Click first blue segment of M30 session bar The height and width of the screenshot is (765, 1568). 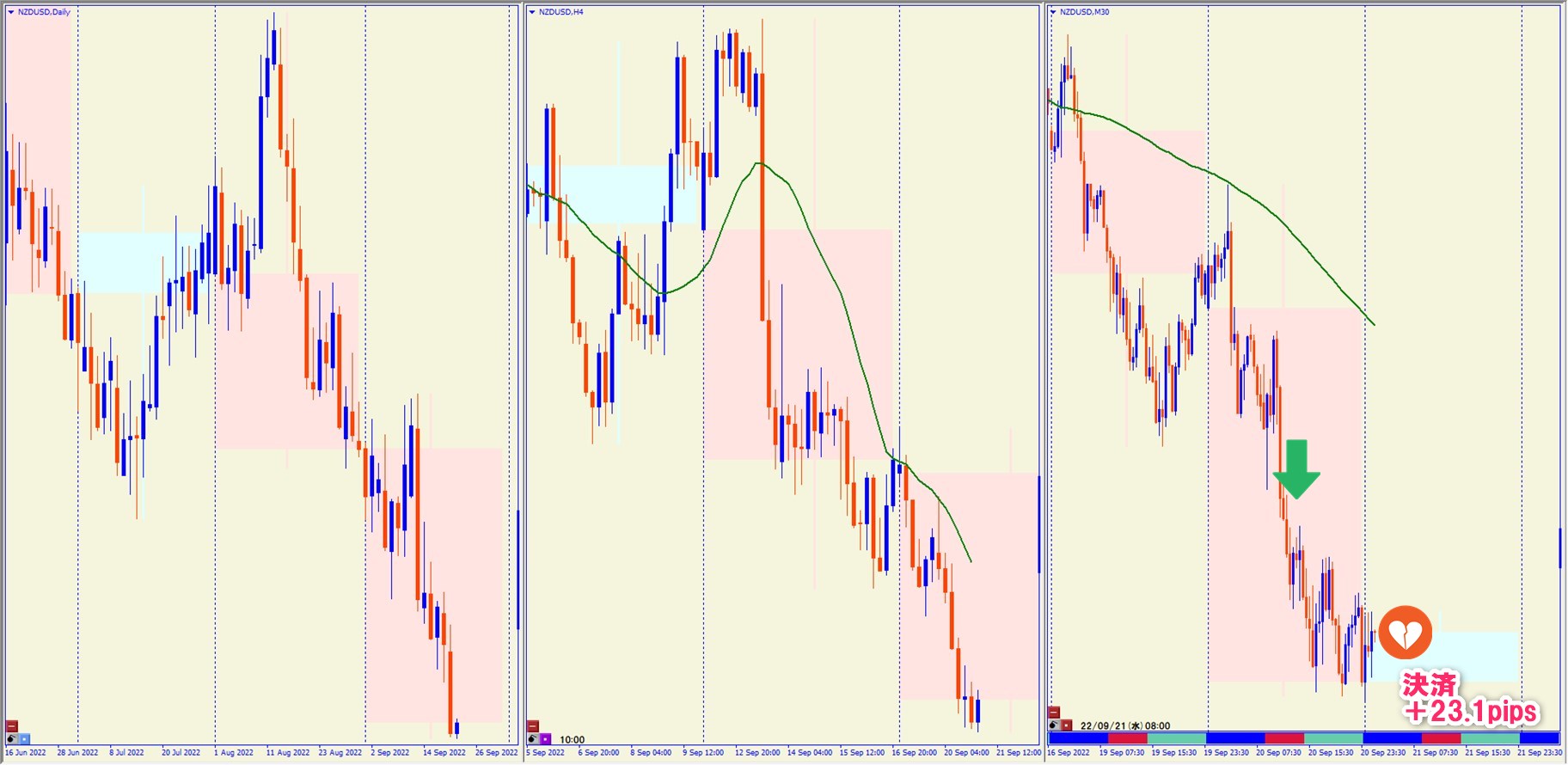[1078, 738]
